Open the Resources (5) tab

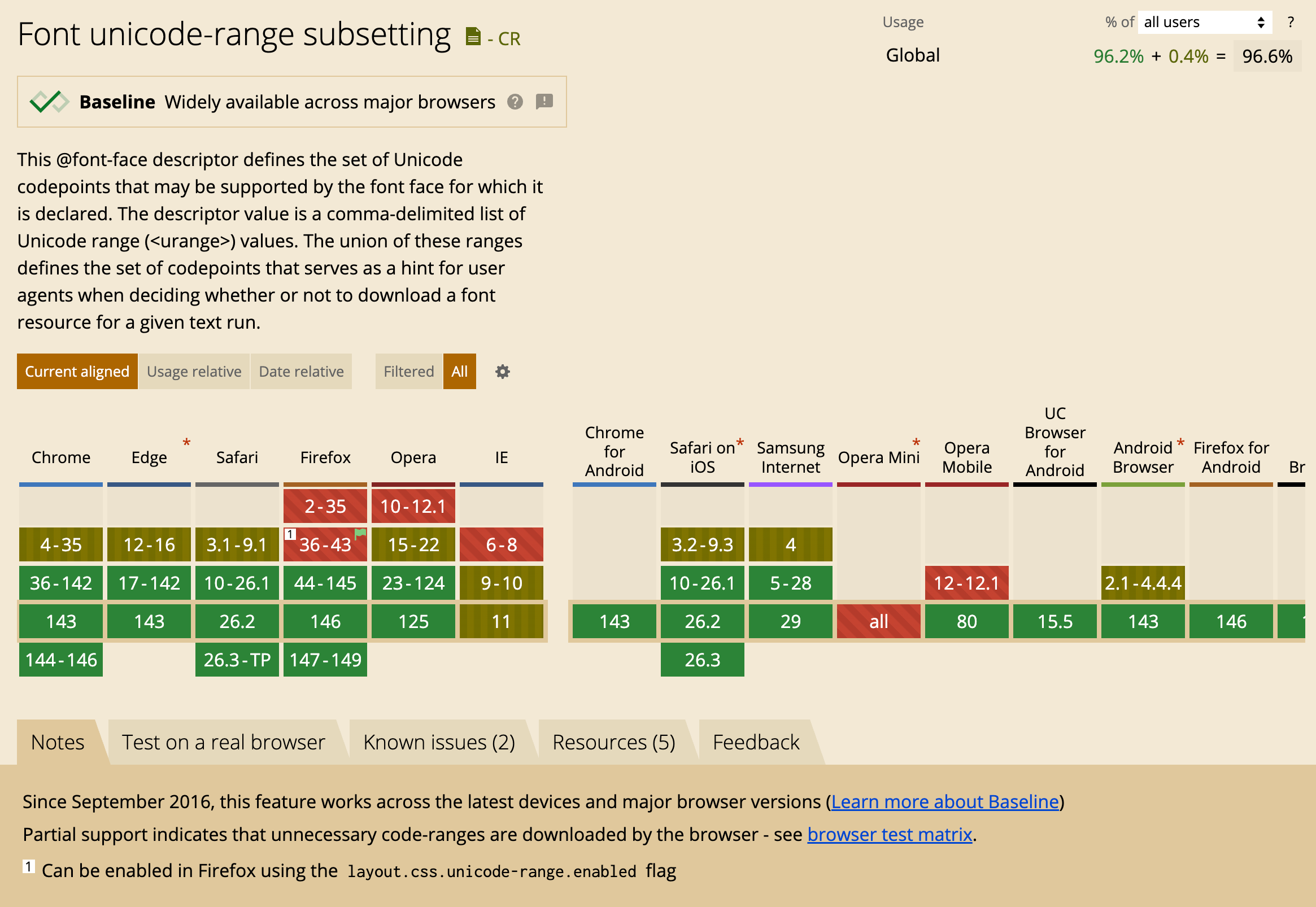(614, 742)
